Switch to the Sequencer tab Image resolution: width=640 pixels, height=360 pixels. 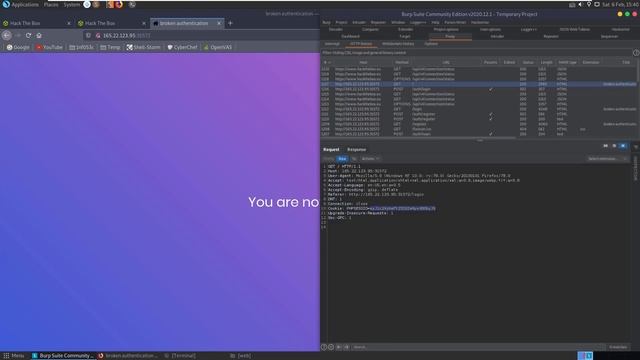[x=609, y=36]
